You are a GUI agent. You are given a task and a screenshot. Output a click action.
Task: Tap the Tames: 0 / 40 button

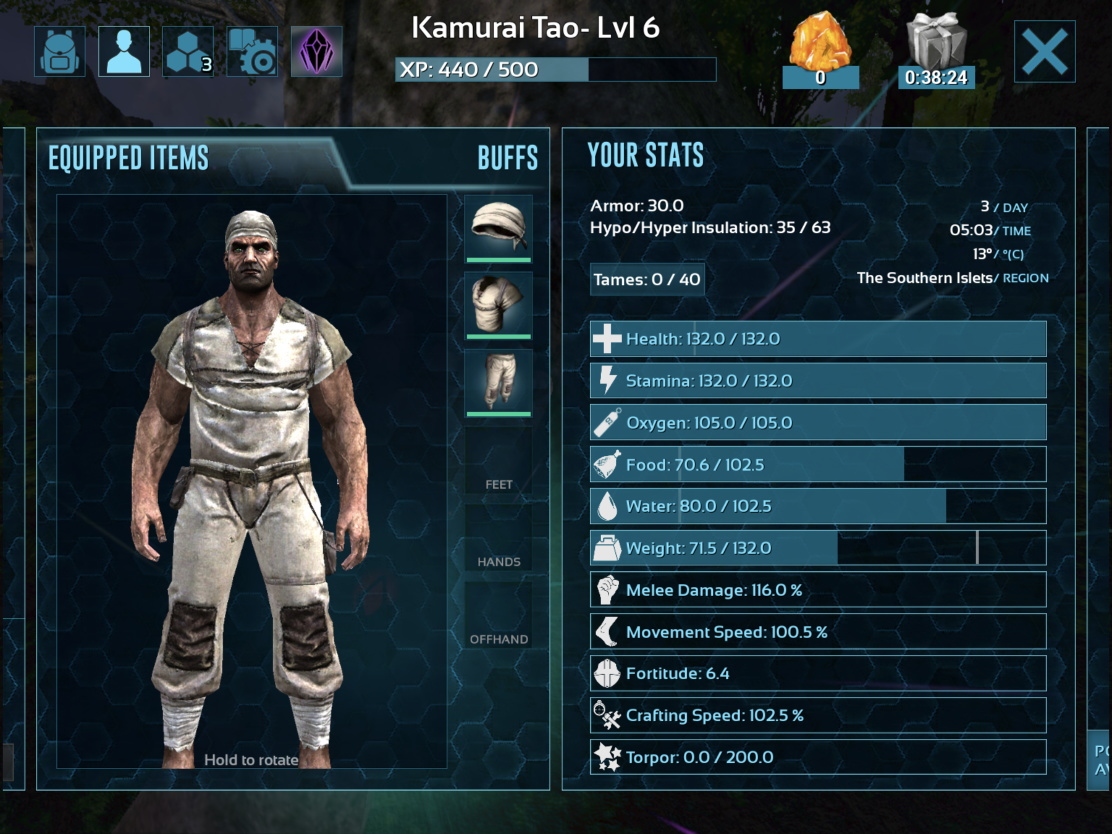(647, 279)
